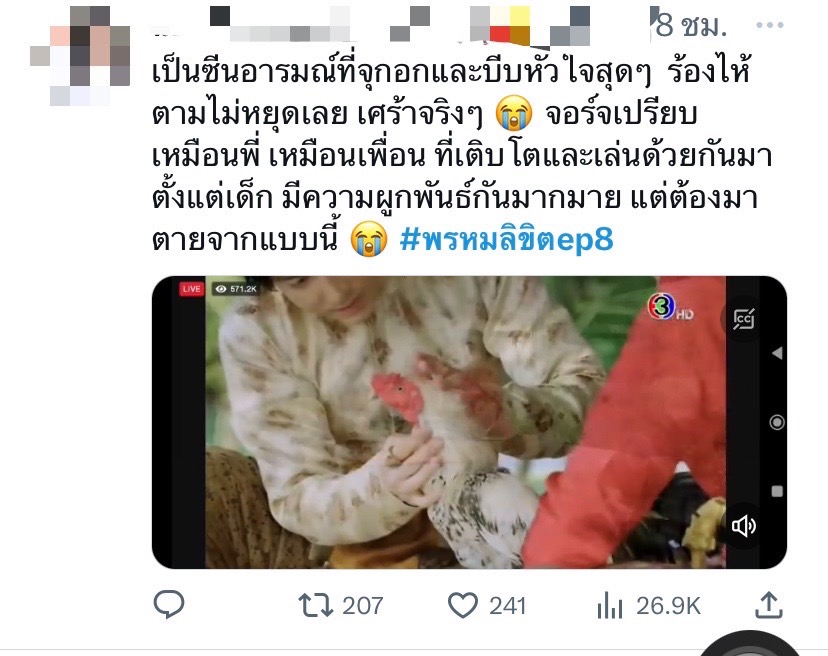
Task: Click the #พรหมลิขิตep8 hashtag link
Action: pos(506,239)
